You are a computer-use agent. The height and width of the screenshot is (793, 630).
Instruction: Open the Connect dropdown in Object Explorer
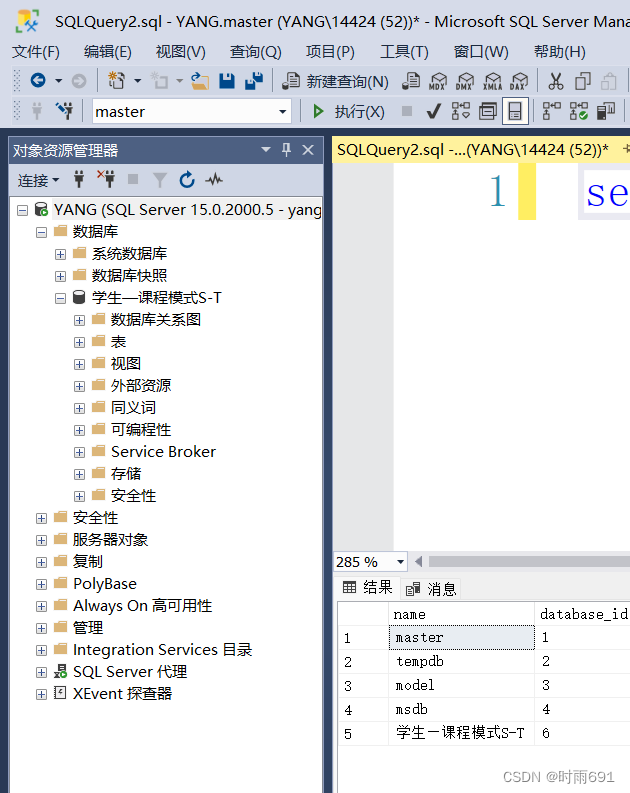click(38, 180)
